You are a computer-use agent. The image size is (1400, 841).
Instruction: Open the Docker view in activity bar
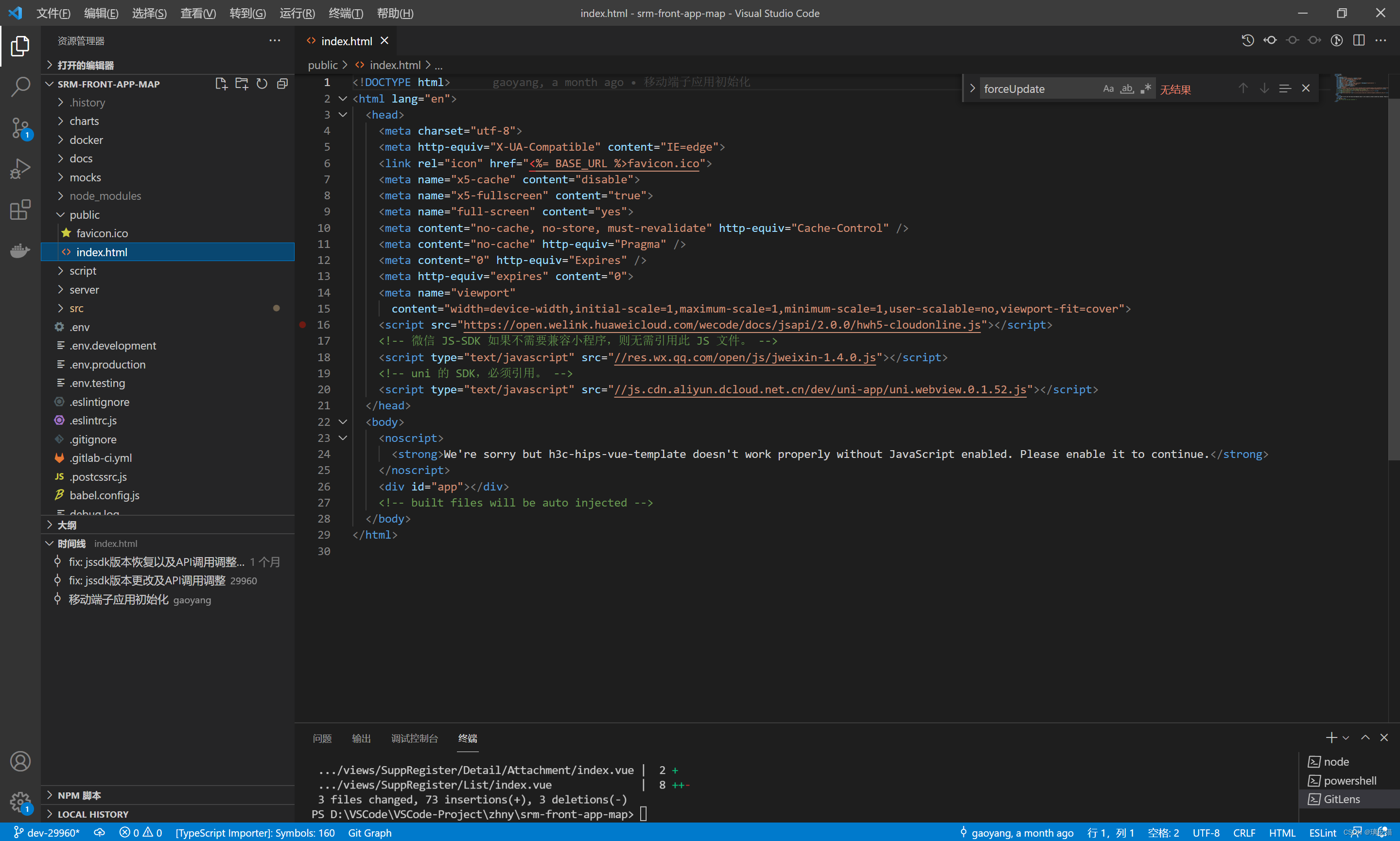[20, 250]
